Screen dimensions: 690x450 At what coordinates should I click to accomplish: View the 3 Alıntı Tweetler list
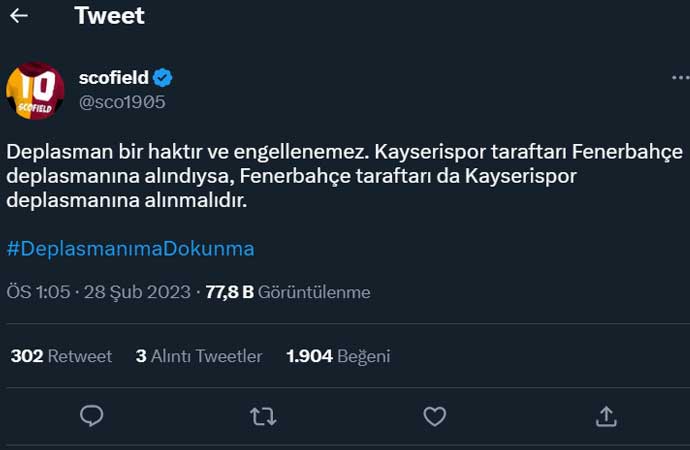[199, 356]
